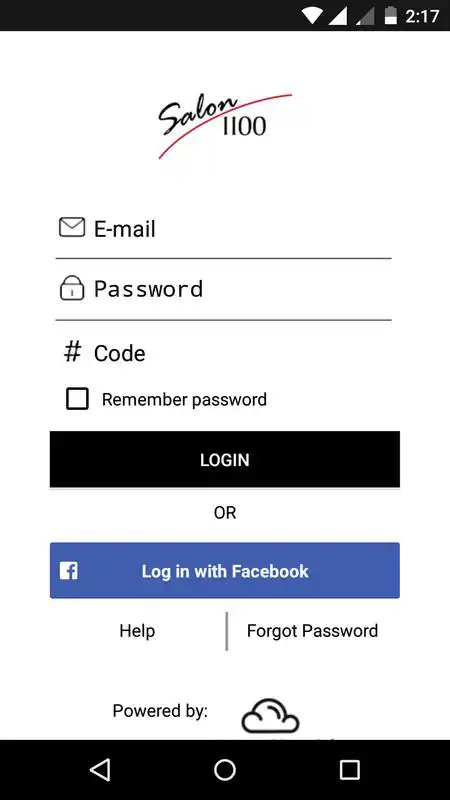Tap the Android back triangle
The width and height of the screenshot is (450, 800).
pyautogui.click(x=100, y=769)
